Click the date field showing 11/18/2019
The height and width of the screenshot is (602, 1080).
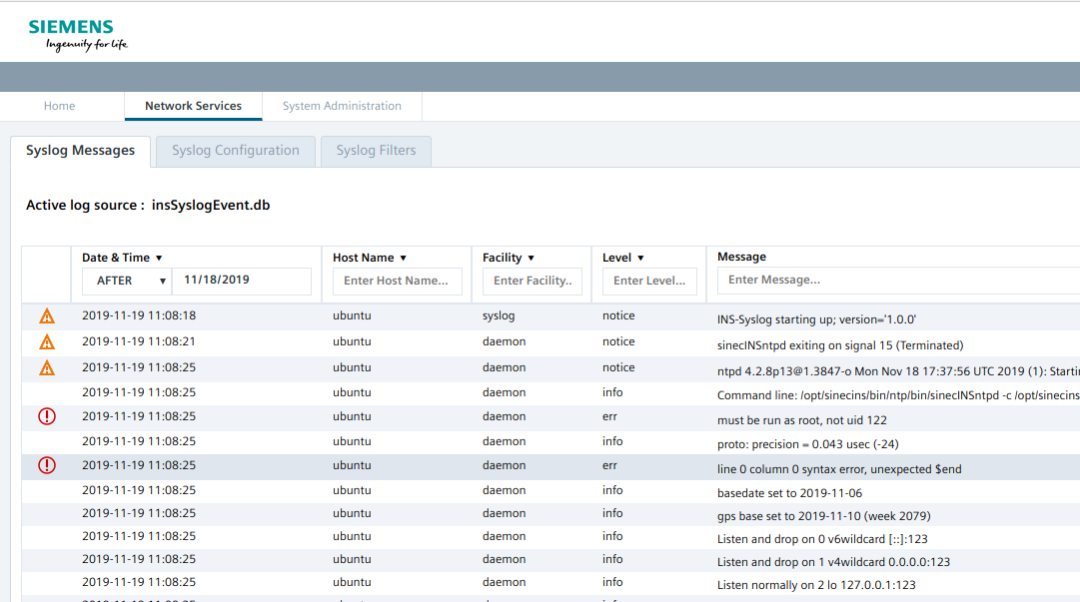pos(241,281)
